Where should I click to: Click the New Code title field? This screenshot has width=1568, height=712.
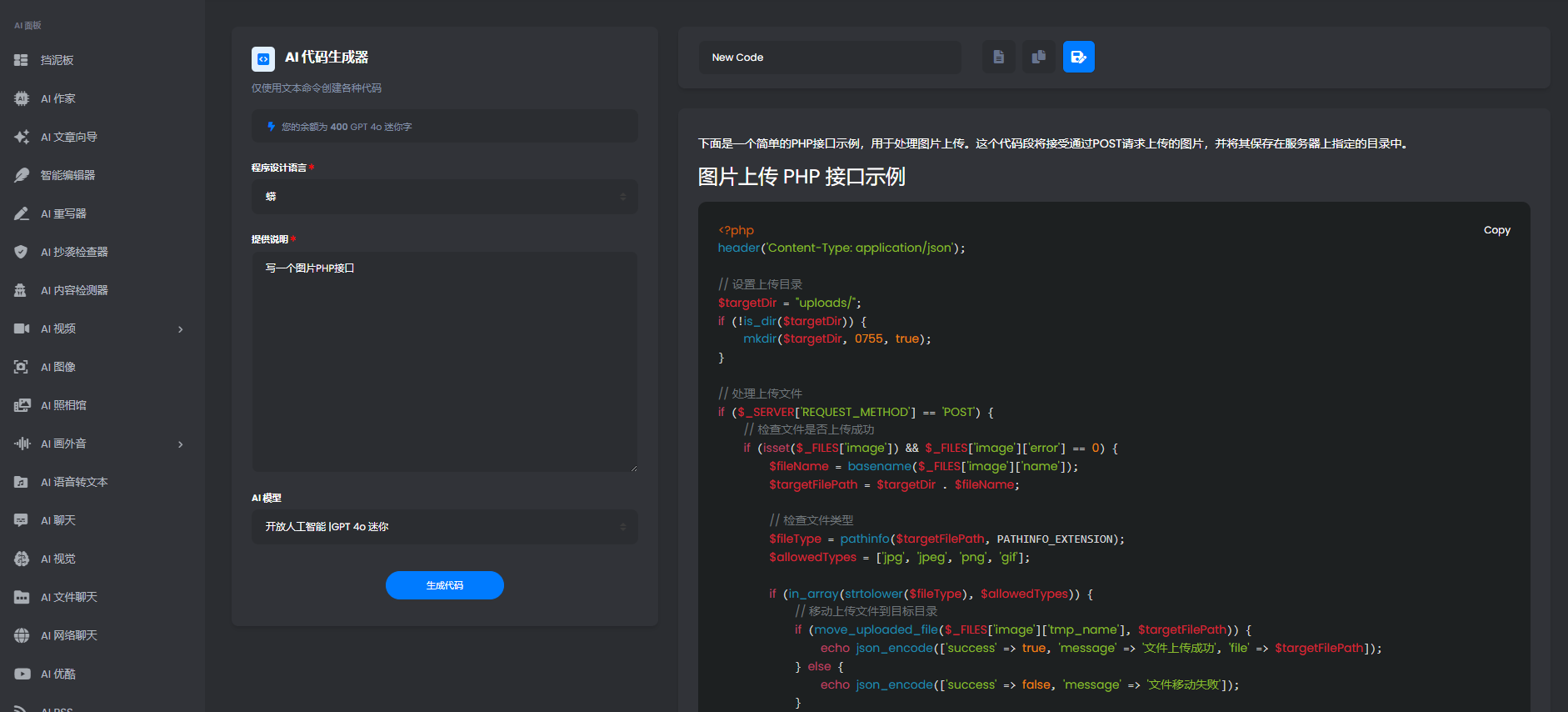[829, 58]
